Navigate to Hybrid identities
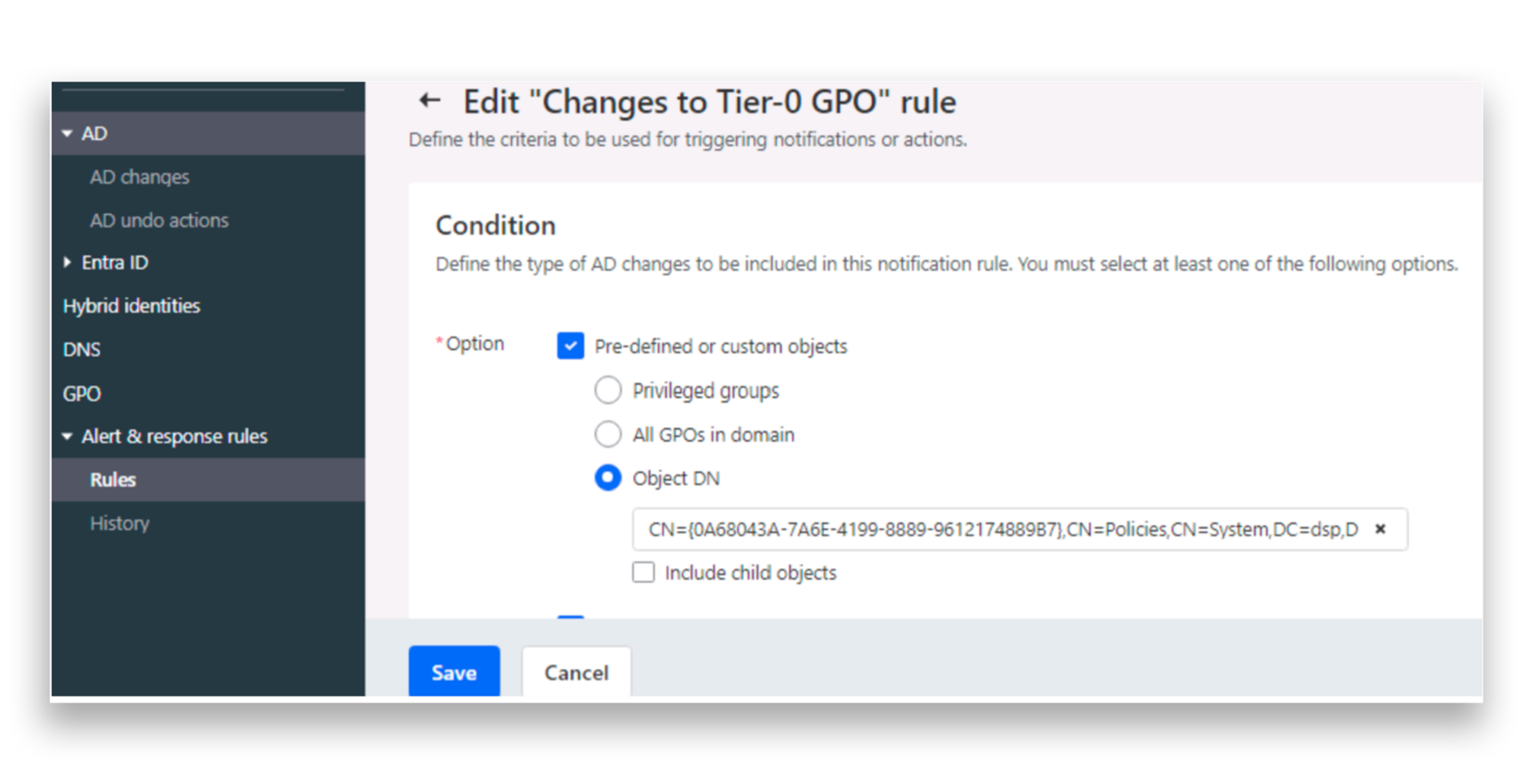 (x=131, y=305)
